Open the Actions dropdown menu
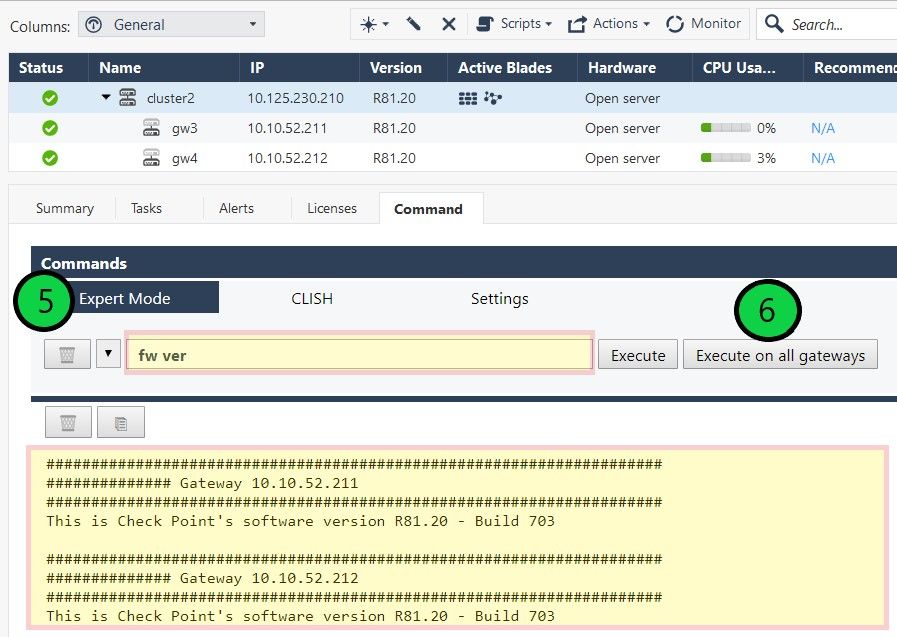The height and width of the screenshot is (637, 897). click(608, 24)
